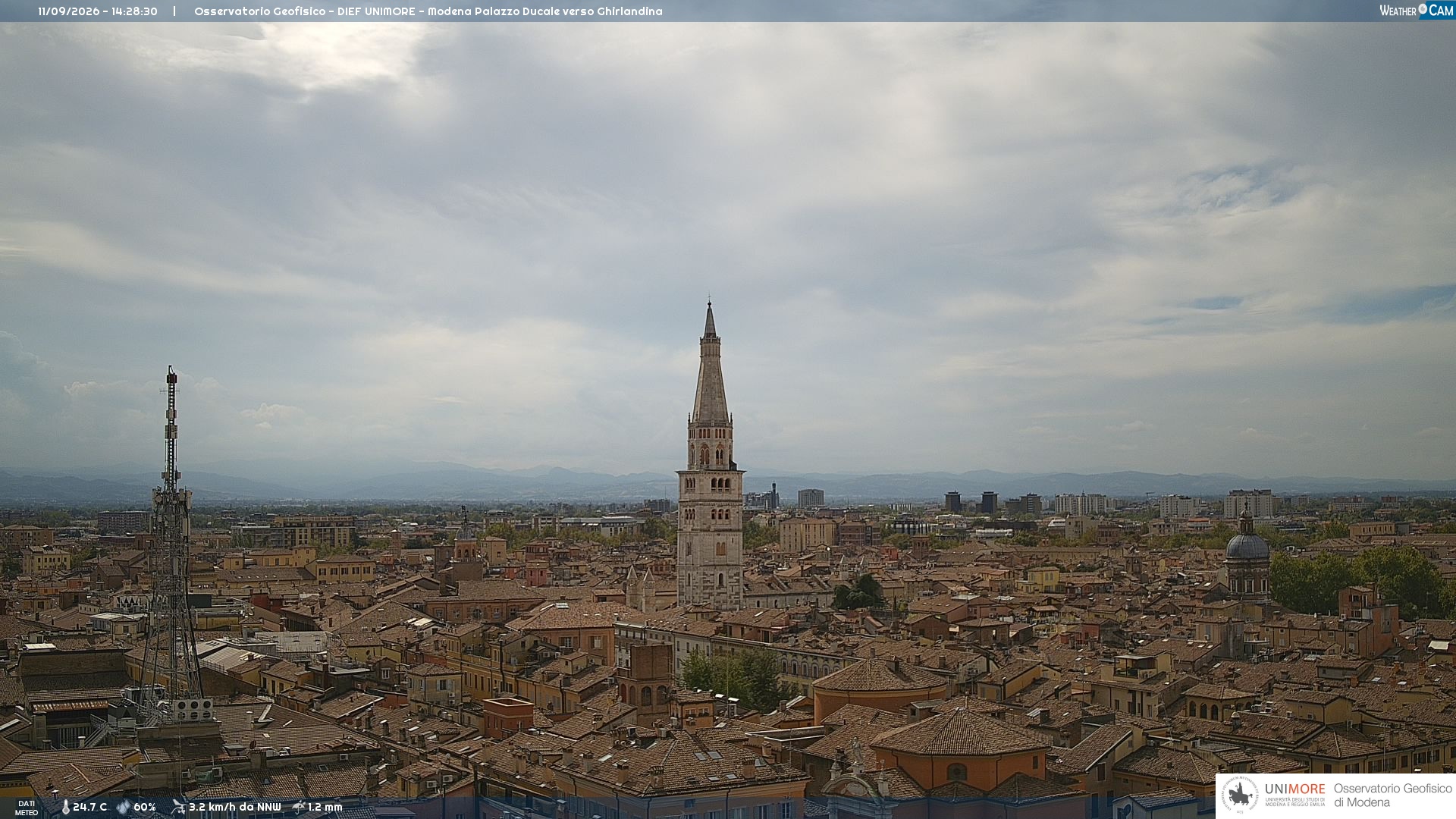
Task: Click the grey church dome on right
Action: pos(1247,544)
